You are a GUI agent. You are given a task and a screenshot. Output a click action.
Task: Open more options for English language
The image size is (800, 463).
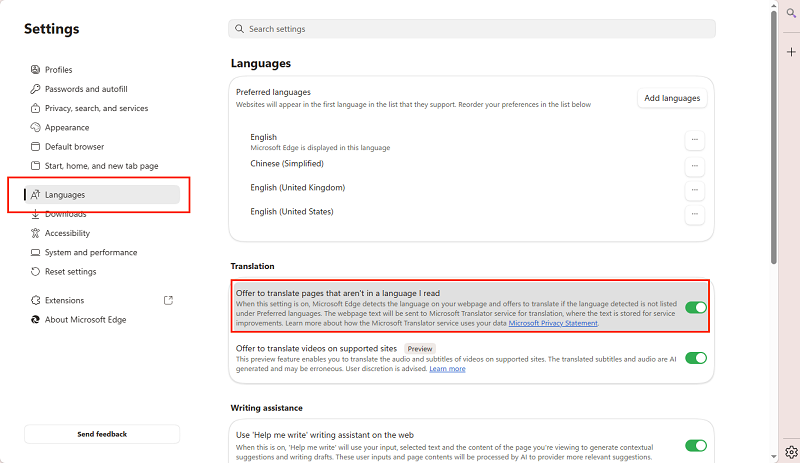[694, 139]
